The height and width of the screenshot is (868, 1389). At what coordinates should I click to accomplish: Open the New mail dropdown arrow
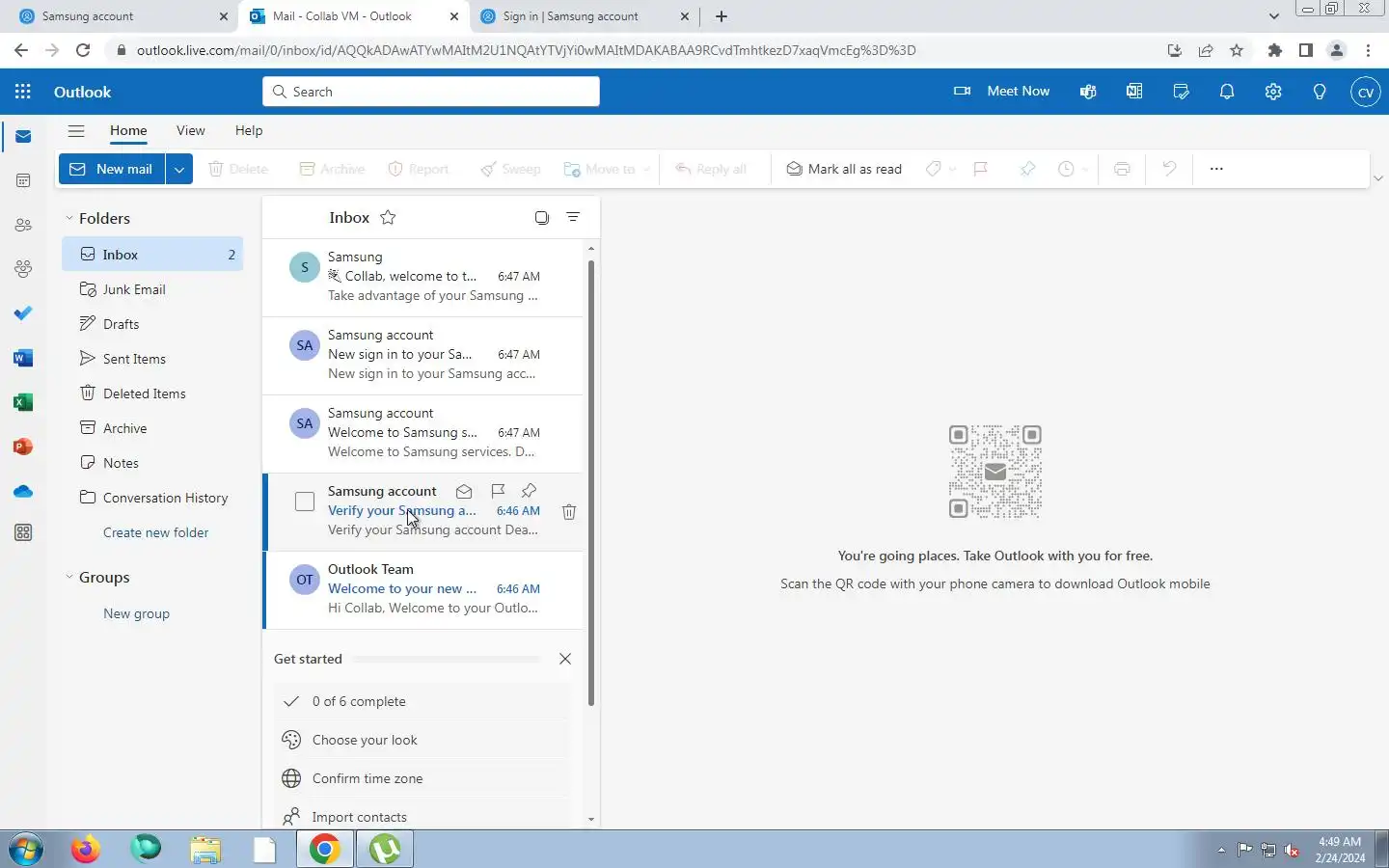(x=178, y=169)
